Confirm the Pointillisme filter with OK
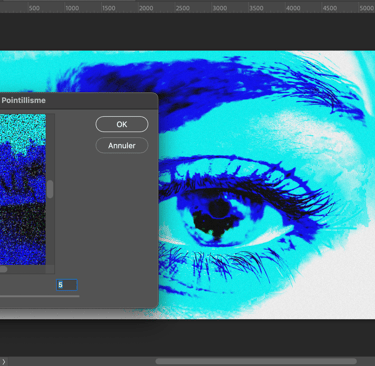The height and width of the screenshot is (366, 375). pyautogui.click(x=122, y=124)
